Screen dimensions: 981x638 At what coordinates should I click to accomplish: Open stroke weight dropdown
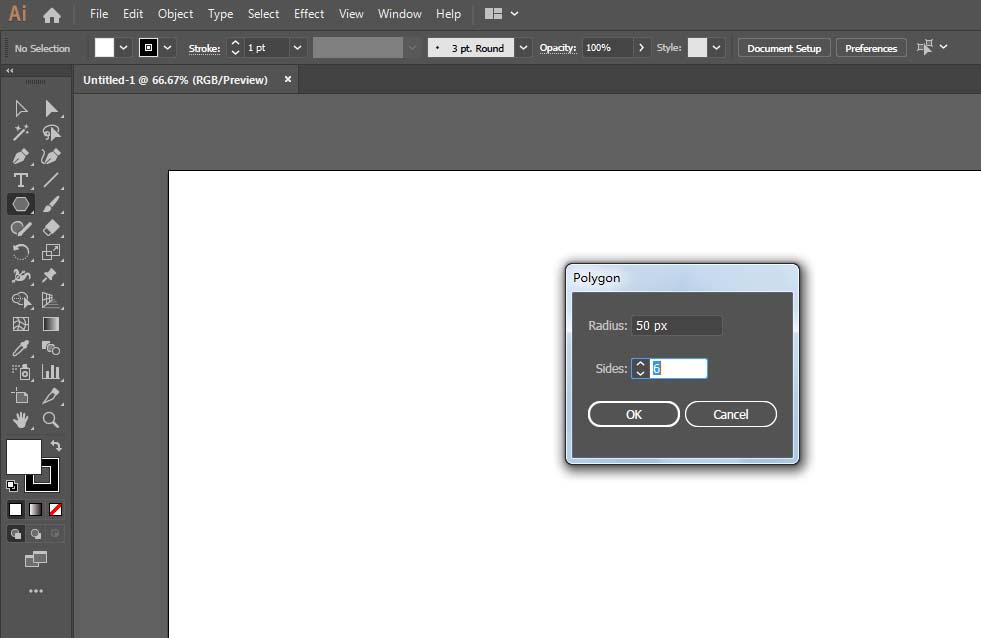pos(298,48)
